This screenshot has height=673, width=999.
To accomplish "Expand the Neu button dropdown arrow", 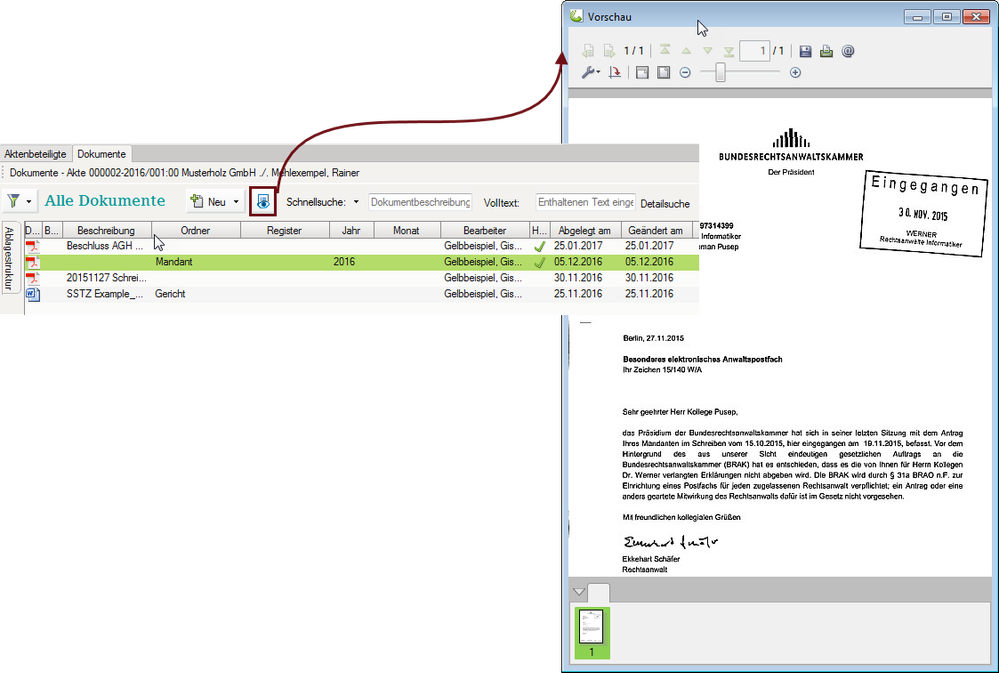I will coord(237,203).
